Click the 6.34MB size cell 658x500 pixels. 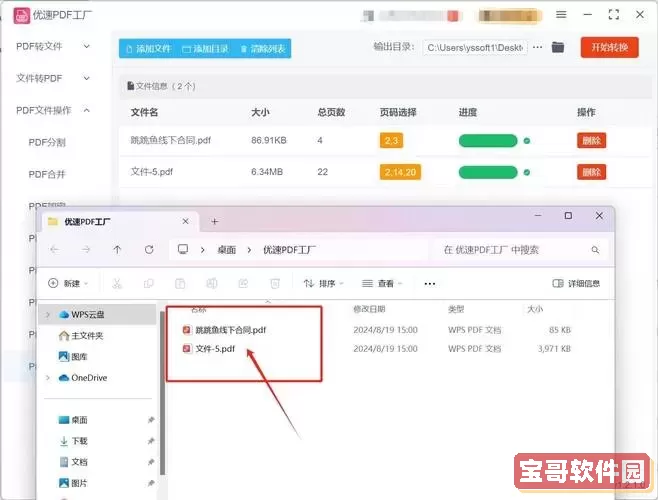(267, 172)
